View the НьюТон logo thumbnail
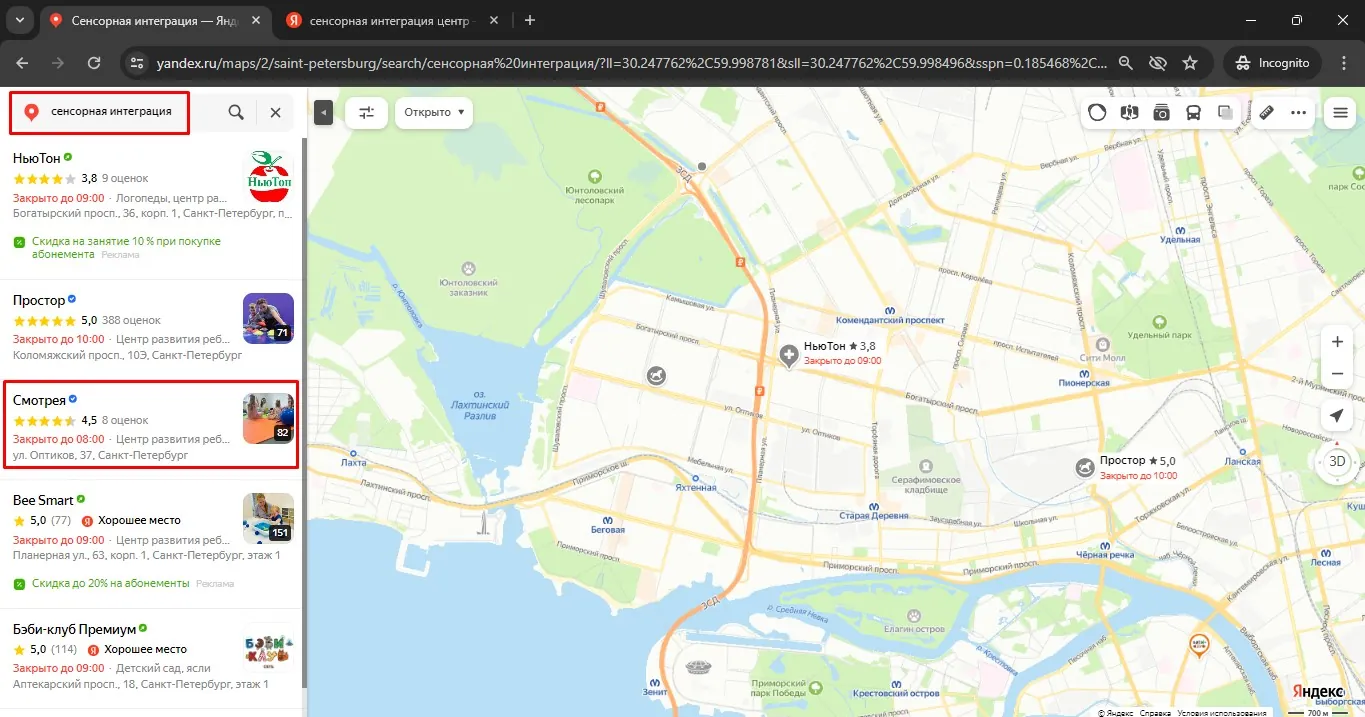The image size is (1365, 717). pos(268,176)
